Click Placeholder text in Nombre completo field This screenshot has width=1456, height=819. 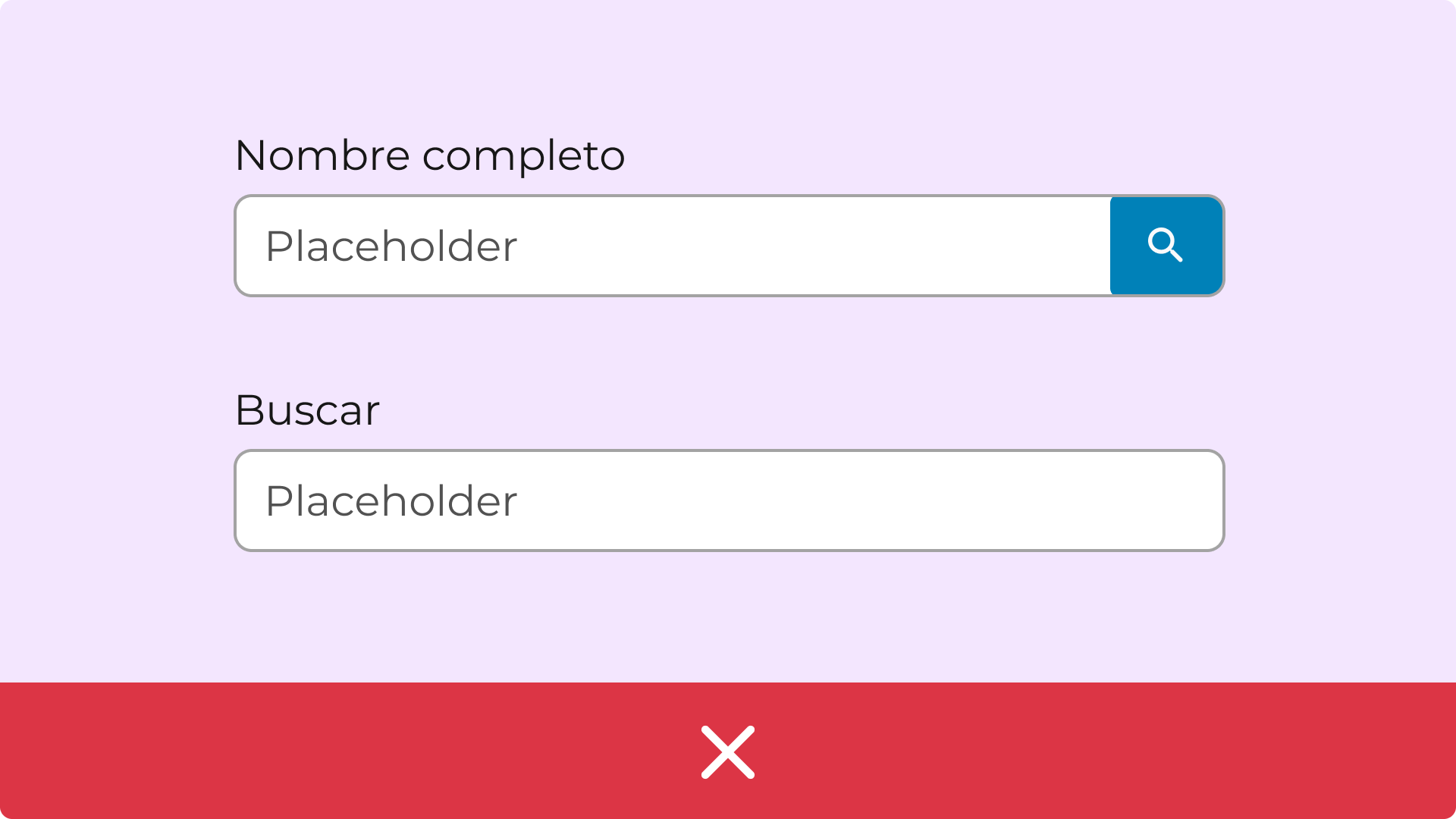tap(391, 246)
